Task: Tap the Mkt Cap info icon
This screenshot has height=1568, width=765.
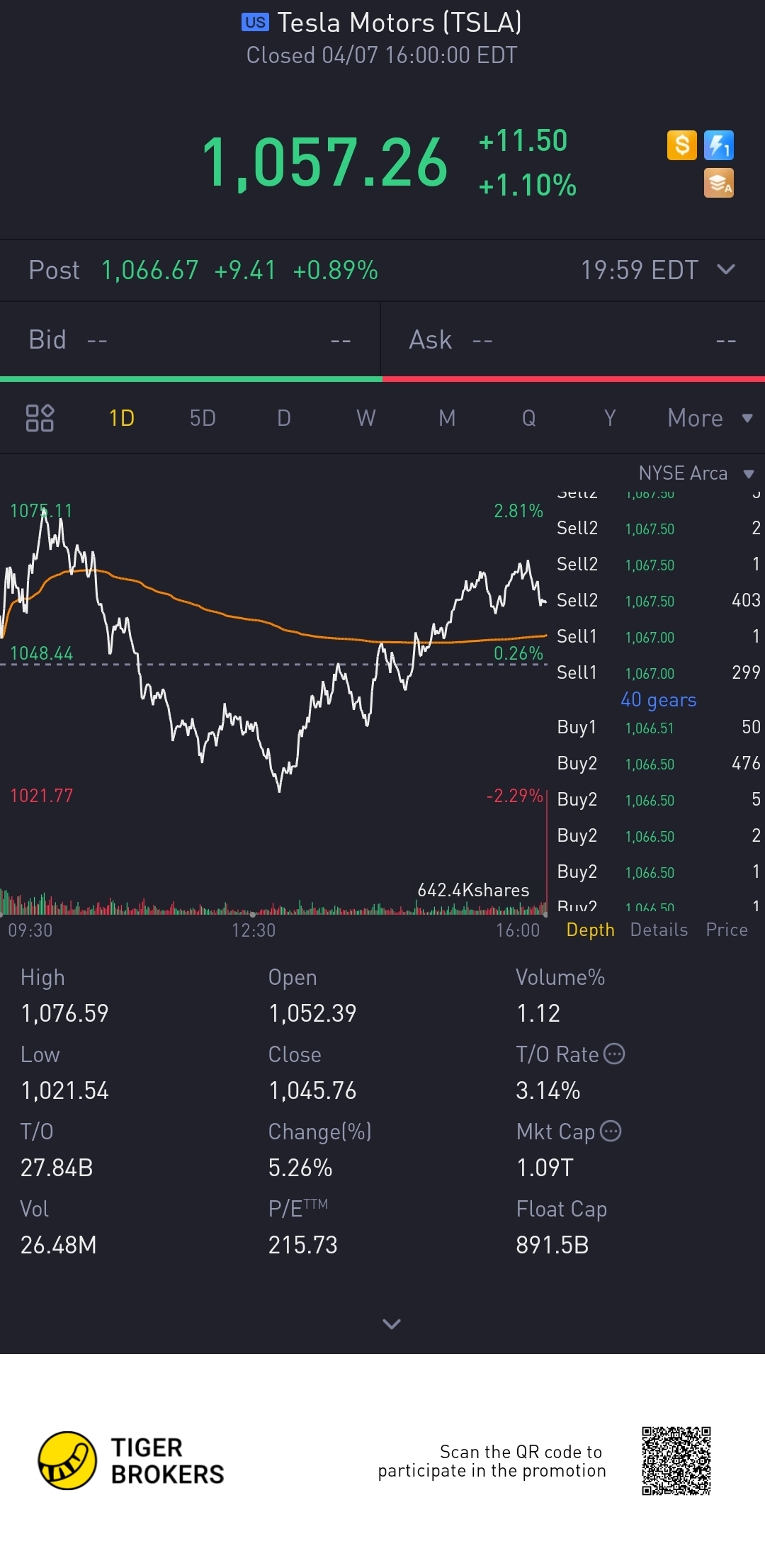Action: click(611, 1131)
